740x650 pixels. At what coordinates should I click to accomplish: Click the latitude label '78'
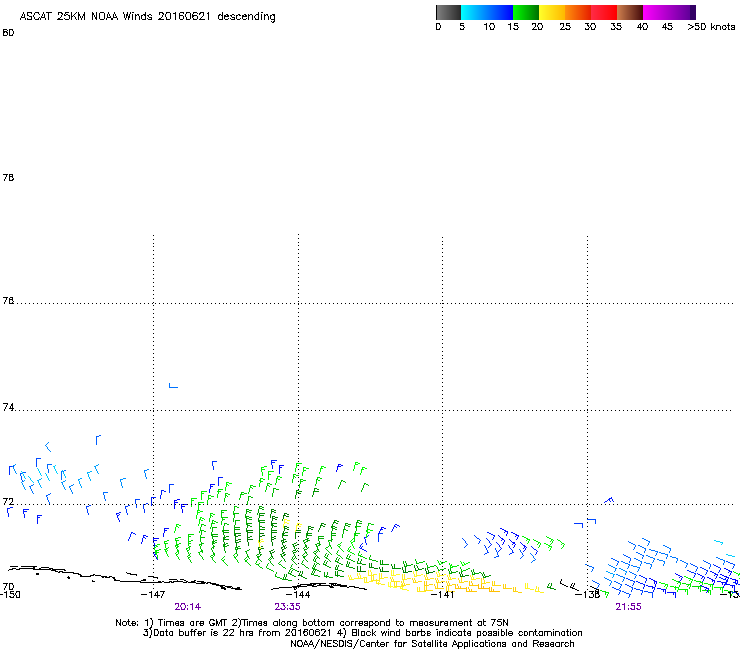click(8, 177)
